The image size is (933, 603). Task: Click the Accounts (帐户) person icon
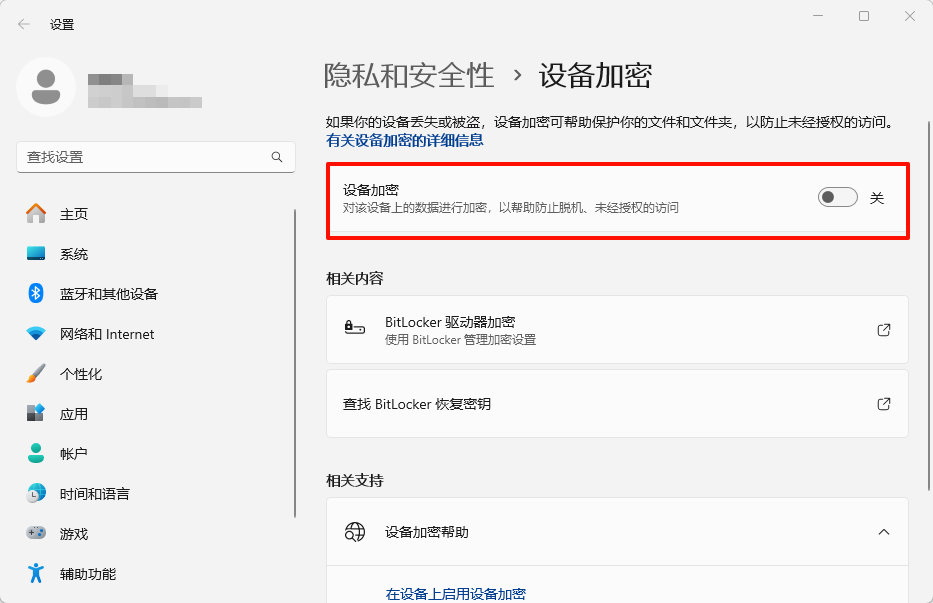pyautogui.click(x=36, y=454)
